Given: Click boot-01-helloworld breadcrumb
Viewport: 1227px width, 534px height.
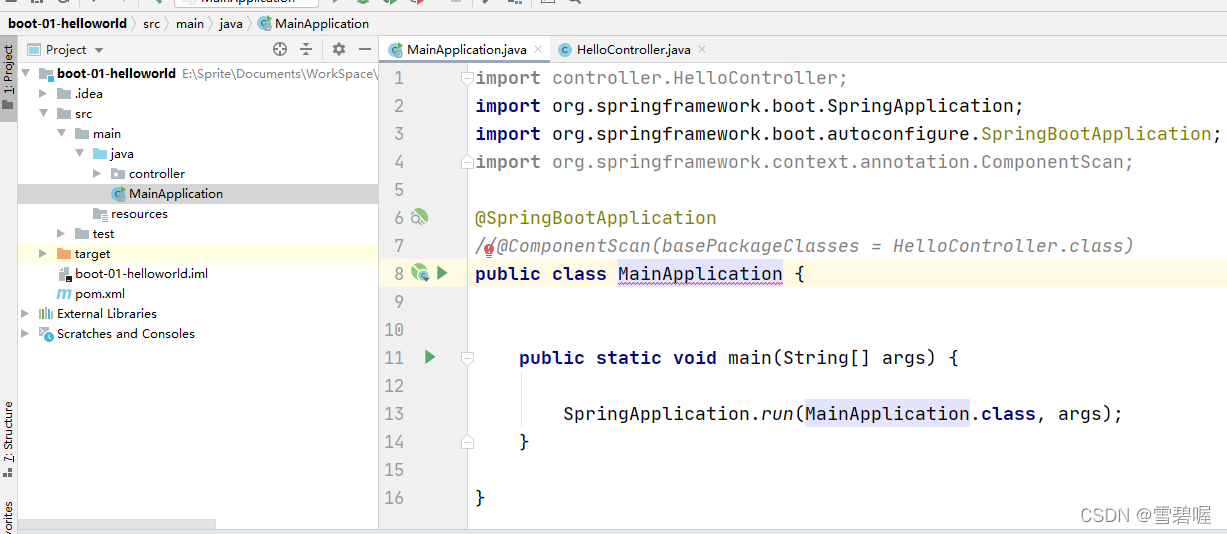Looking at the screenshot, I should (67, 23).
